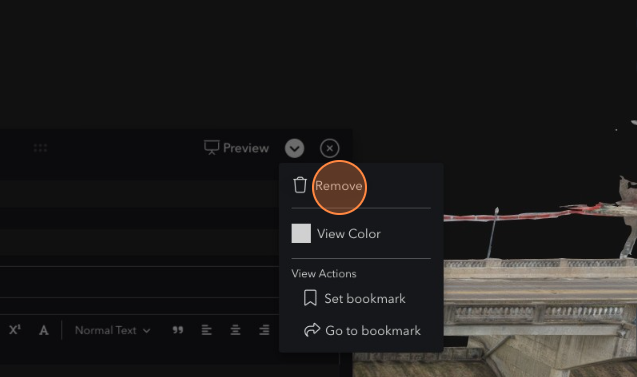Select Go to bookmark text
637x377 pixels.
point(373,330)
